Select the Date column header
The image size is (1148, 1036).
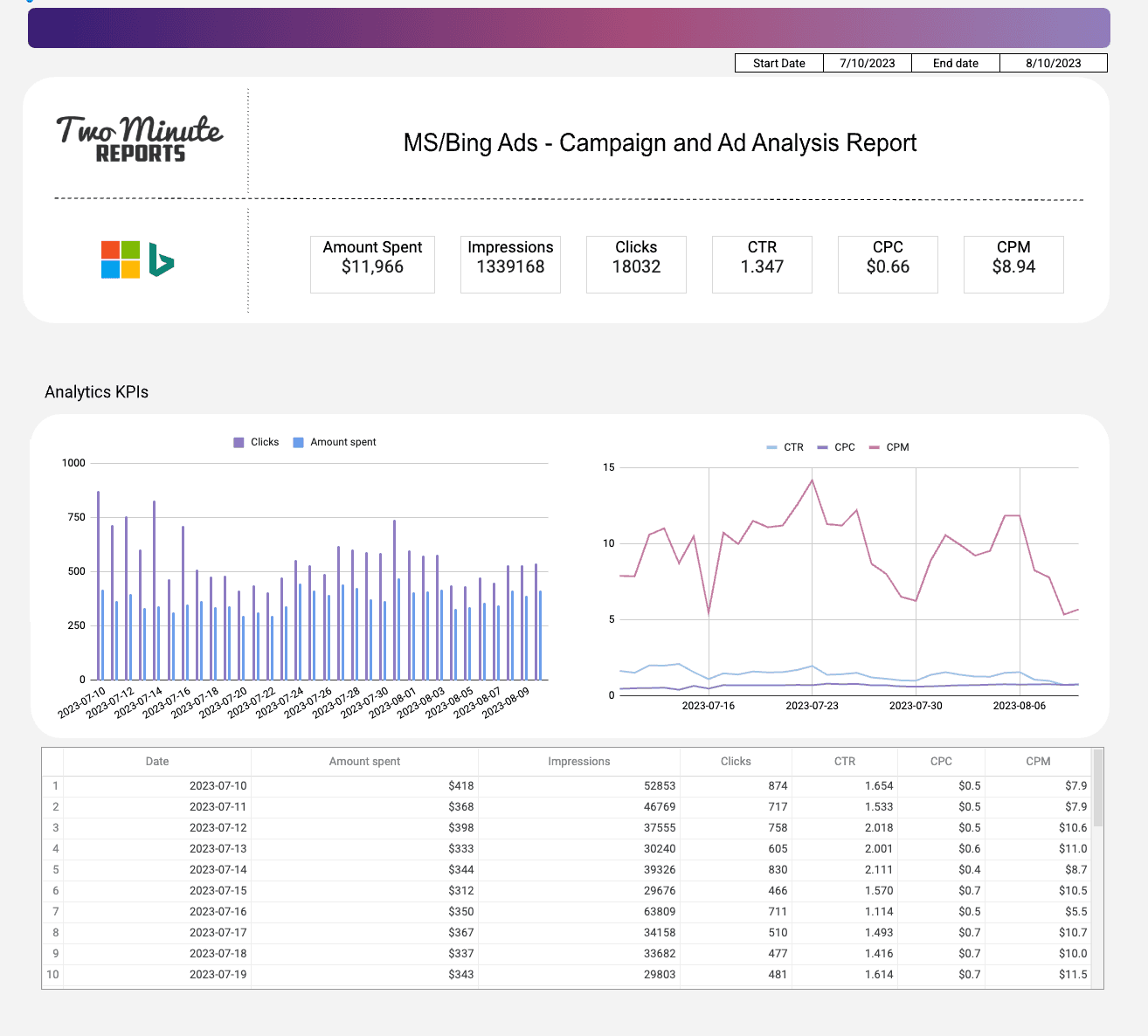click(156, 761)
